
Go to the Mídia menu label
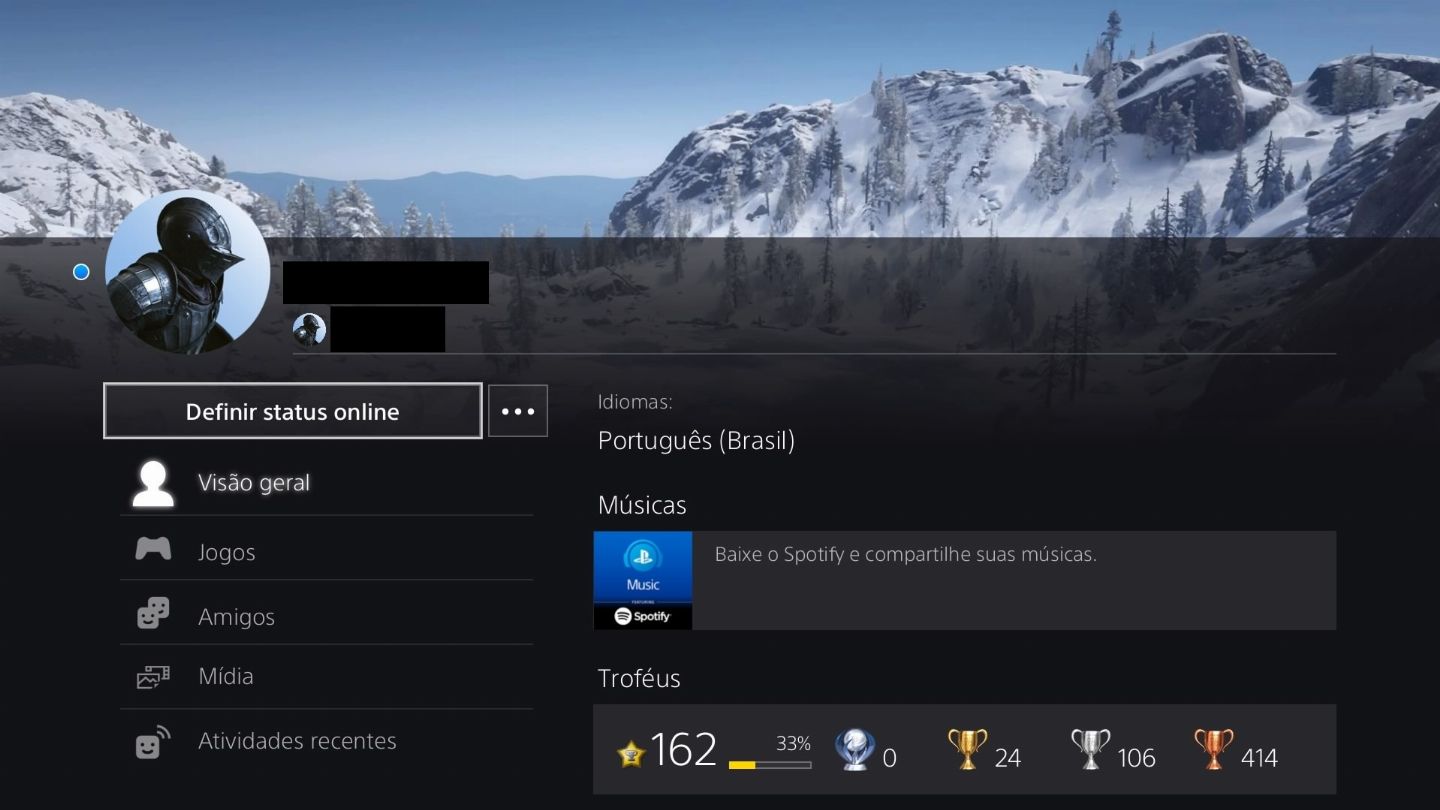226,676
